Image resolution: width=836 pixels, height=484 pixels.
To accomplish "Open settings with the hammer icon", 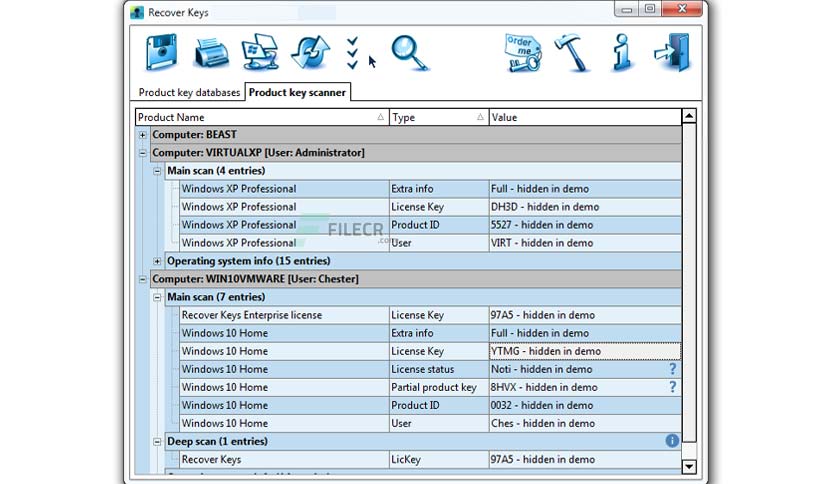I will point(572,52).
